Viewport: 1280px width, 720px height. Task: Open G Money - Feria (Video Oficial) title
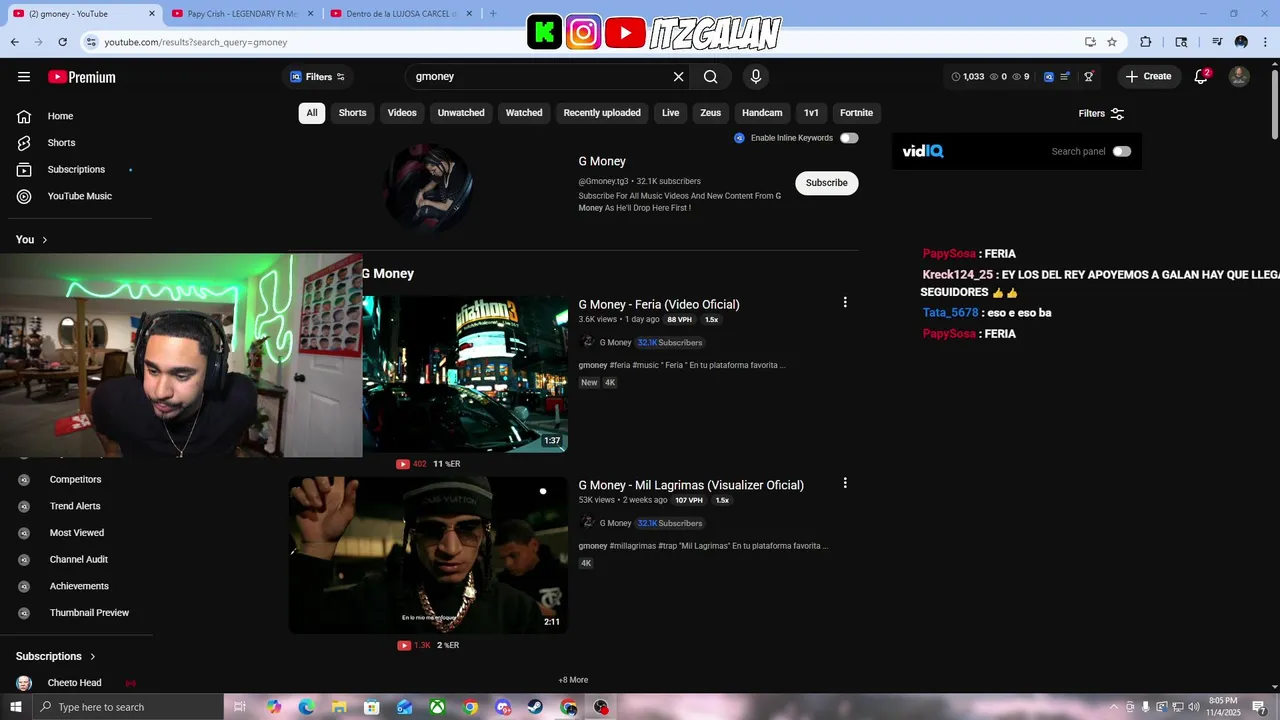659,304
